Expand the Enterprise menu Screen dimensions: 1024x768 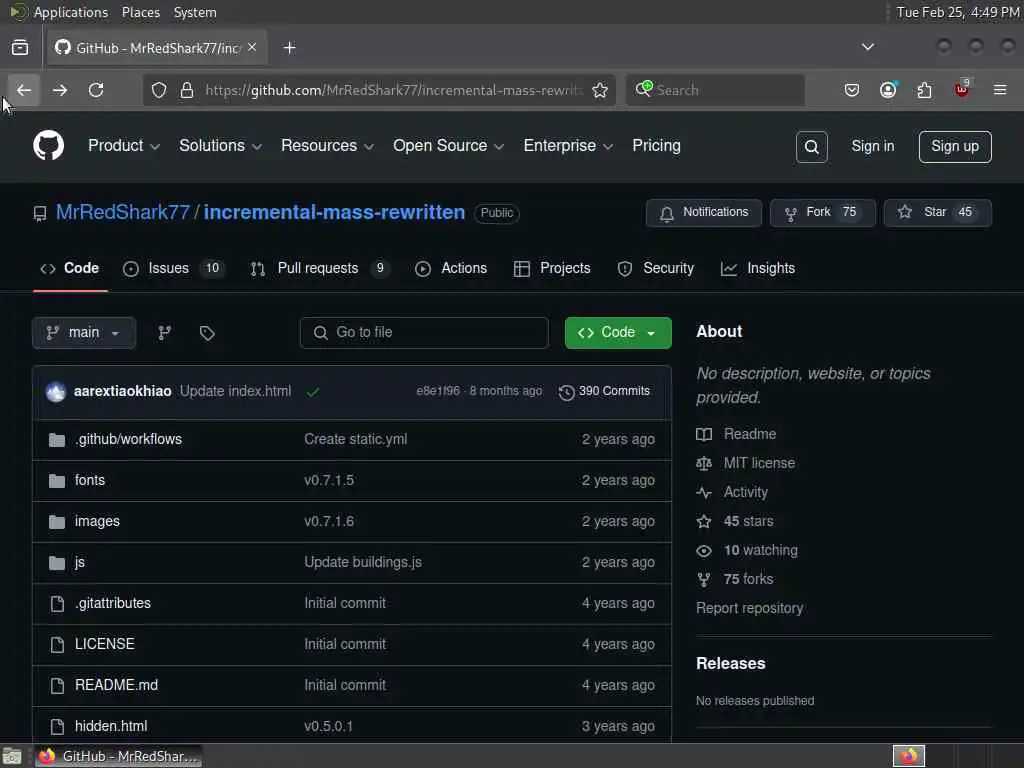click(568, 146)
